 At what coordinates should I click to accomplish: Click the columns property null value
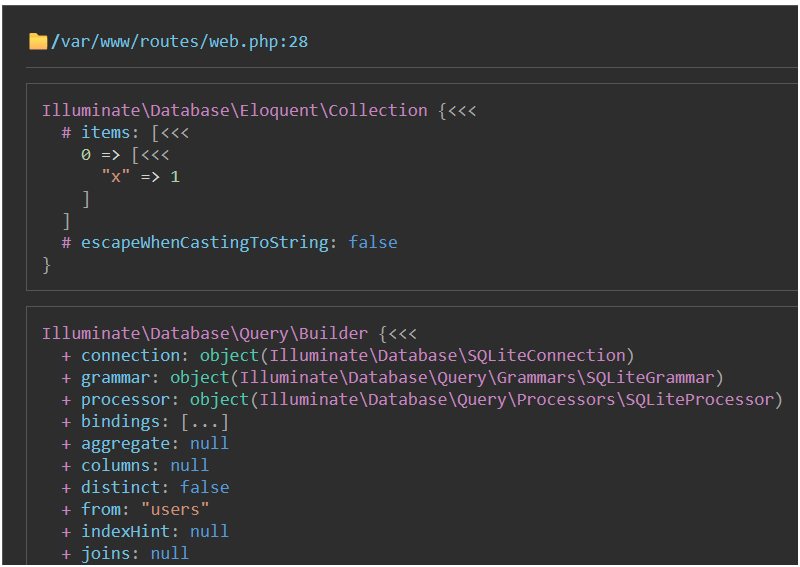coord(189,465)
